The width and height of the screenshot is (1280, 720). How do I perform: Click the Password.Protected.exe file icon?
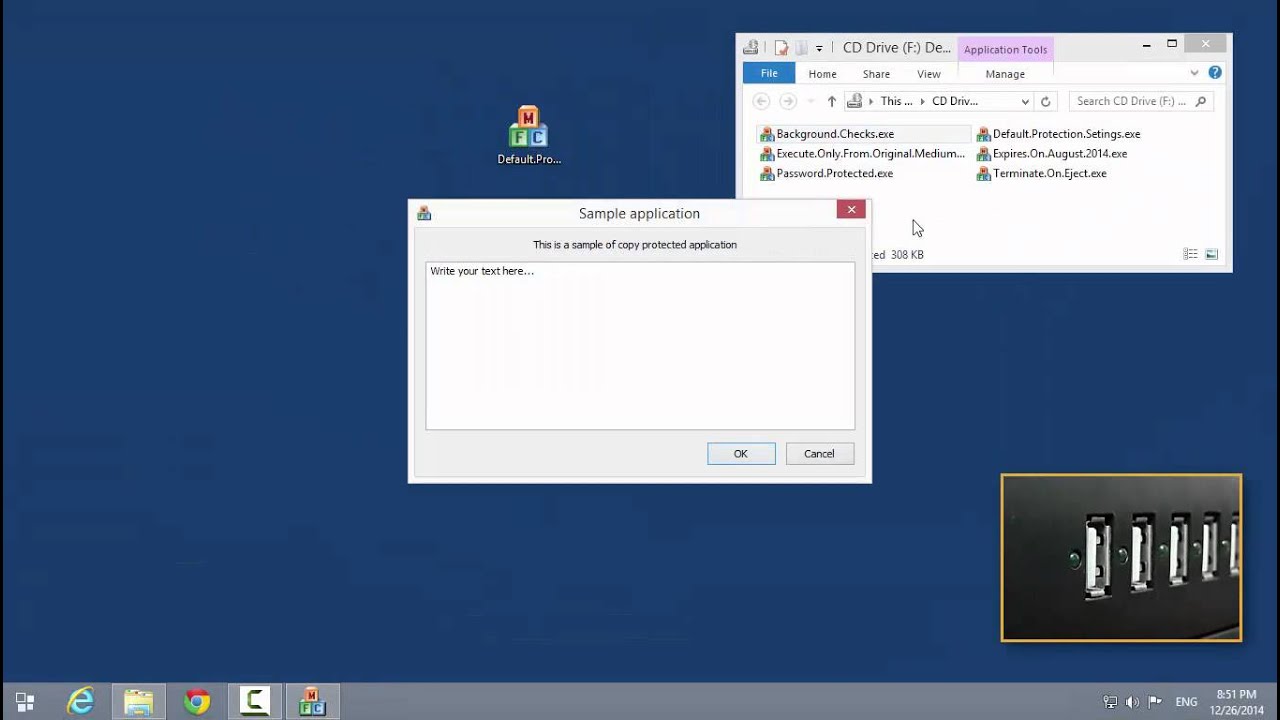tap(767, 174)
